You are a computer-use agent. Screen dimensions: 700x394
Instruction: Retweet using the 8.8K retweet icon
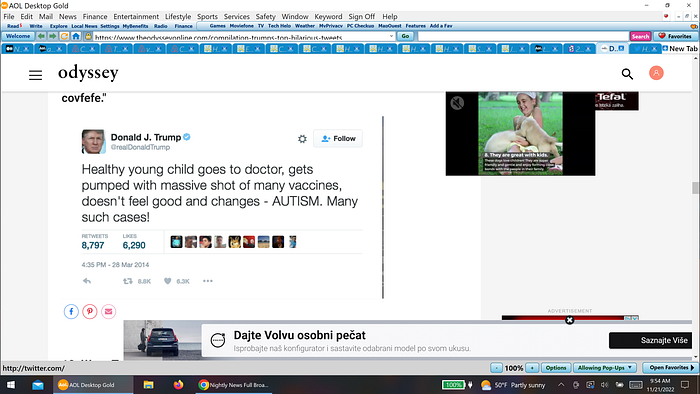click(x=128, y=281)
